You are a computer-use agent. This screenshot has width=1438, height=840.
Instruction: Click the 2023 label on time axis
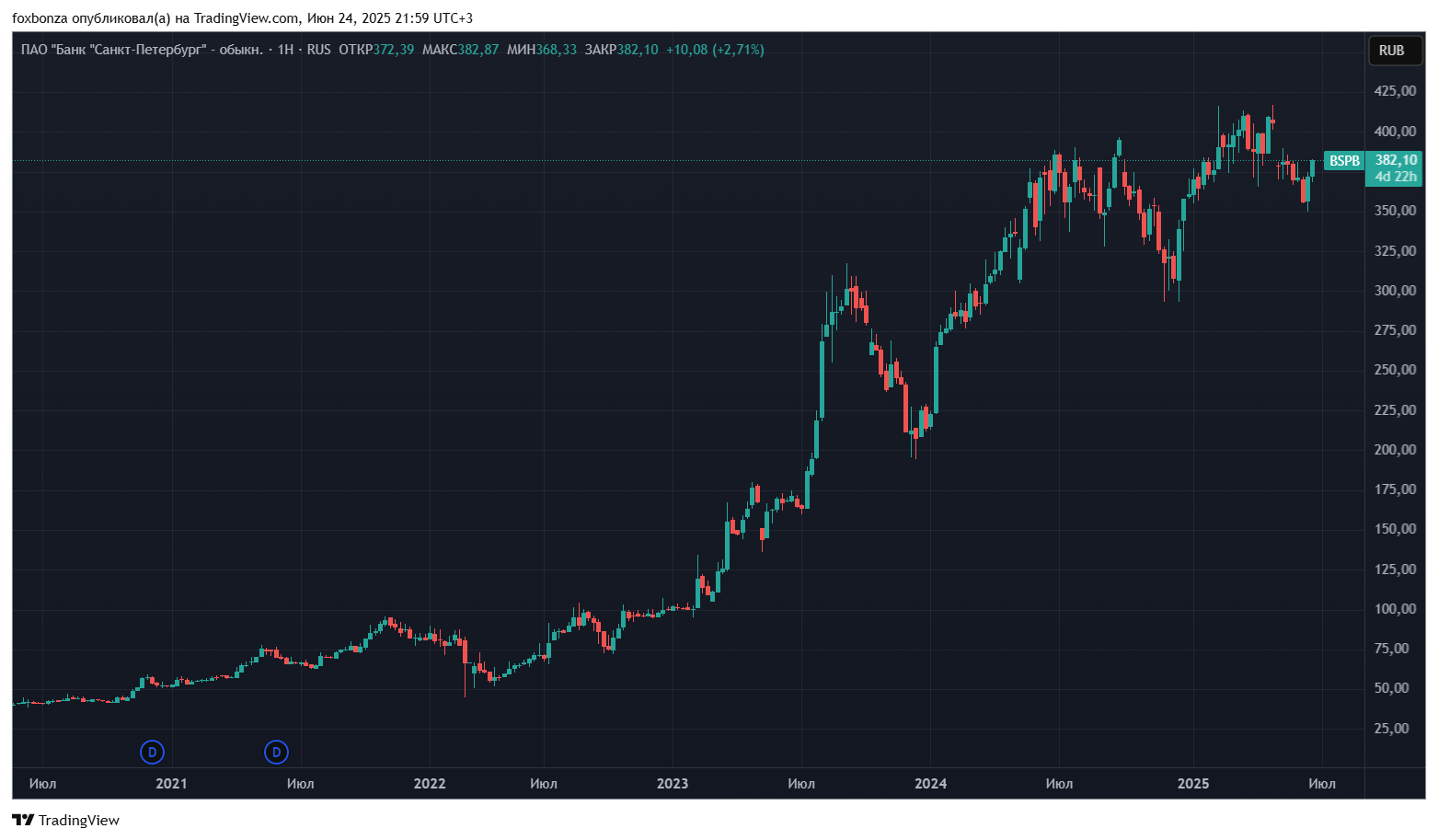[x=673, y=784]
